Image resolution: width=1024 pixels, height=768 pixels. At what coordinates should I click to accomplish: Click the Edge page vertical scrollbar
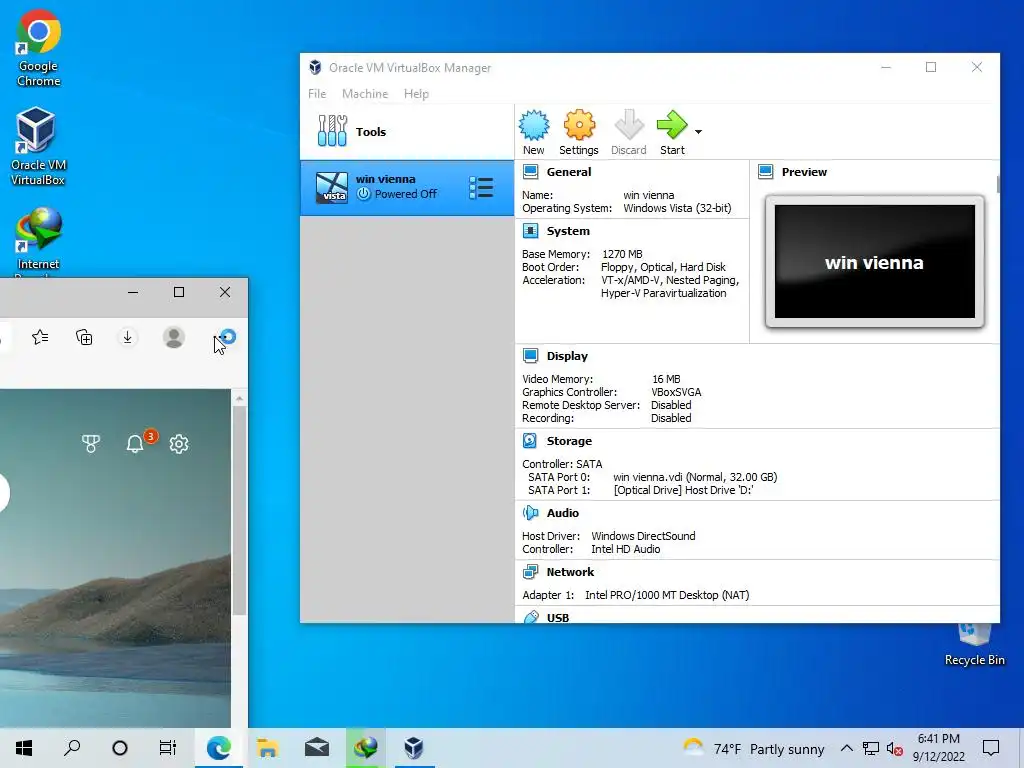tap(239, 509)
